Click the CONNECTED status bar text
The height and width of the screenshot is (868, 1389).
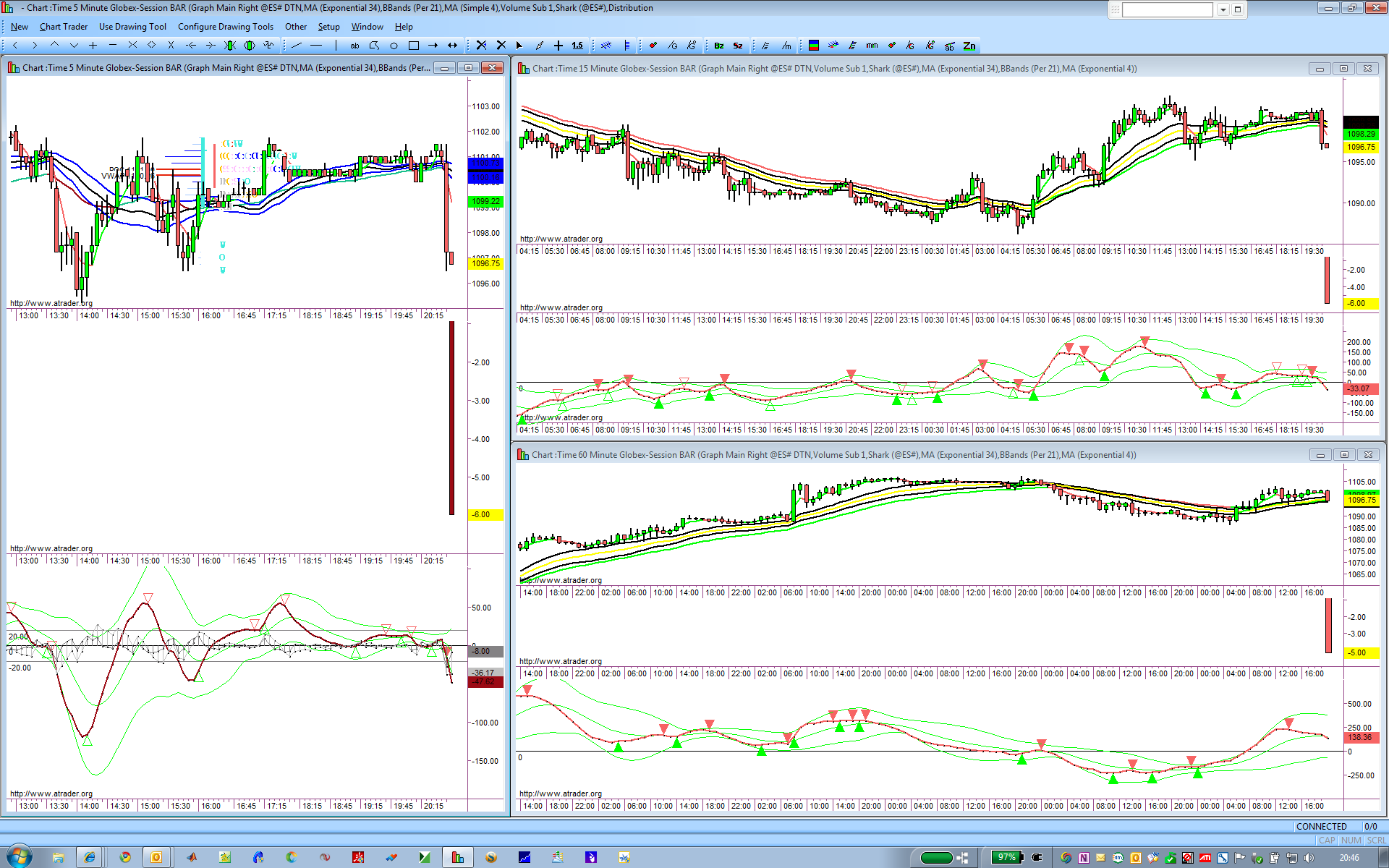coord(1321,827)
